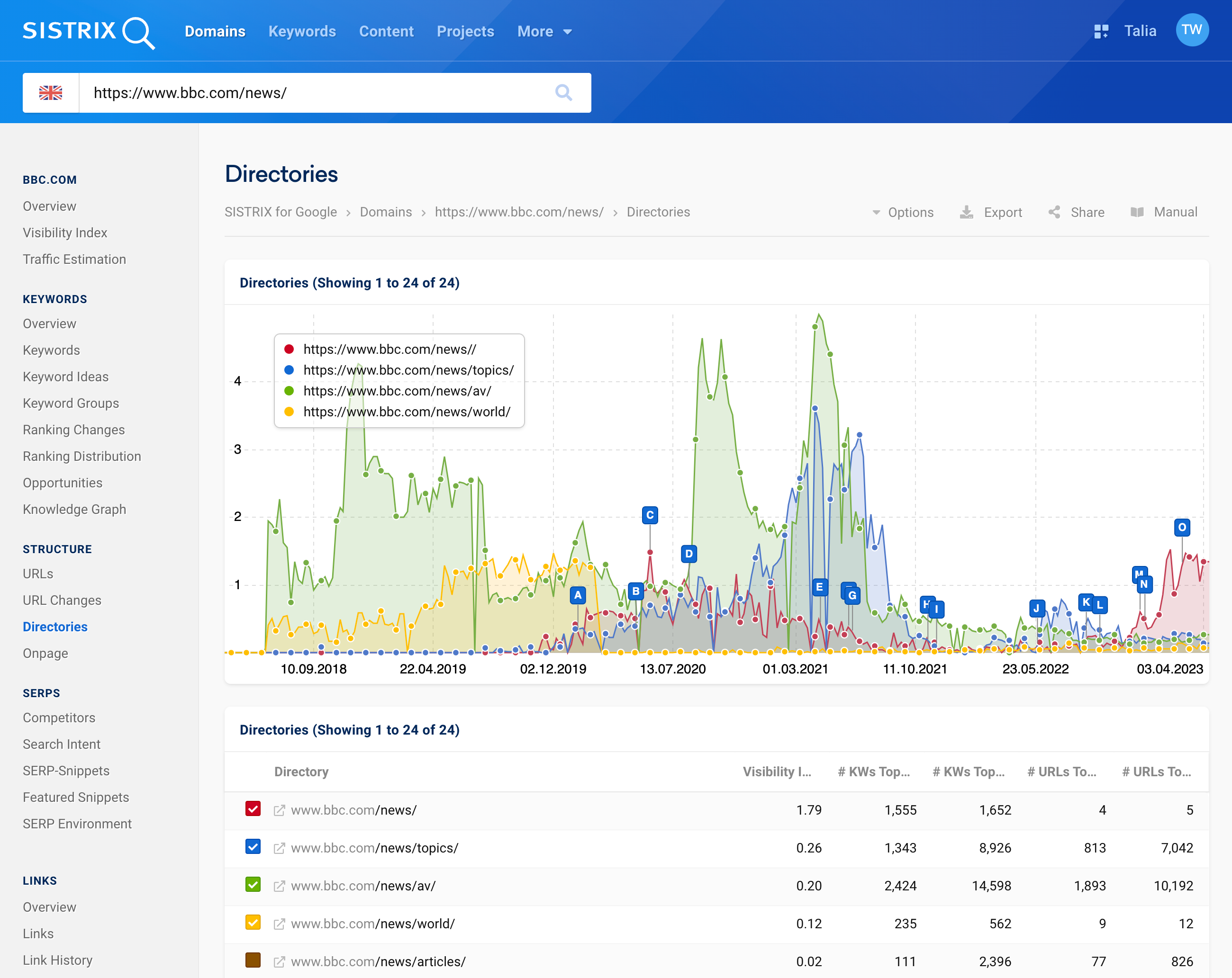Select event pin B on the chart
The image size is (1232, 978).
coord(635,591)
